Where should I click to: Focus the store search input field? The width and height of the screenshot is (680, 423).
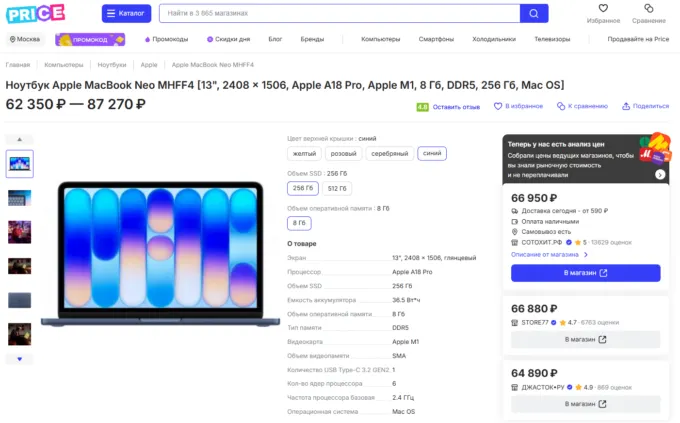pos(340,13)
